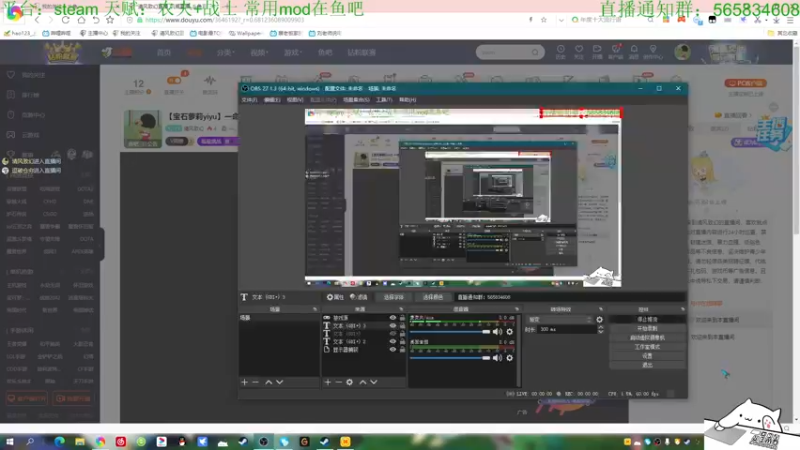The width and height of the screenshot is (800, 450).
Task: Open source Filters button in OBS toolbar
Action: click(x=359, y=297)
